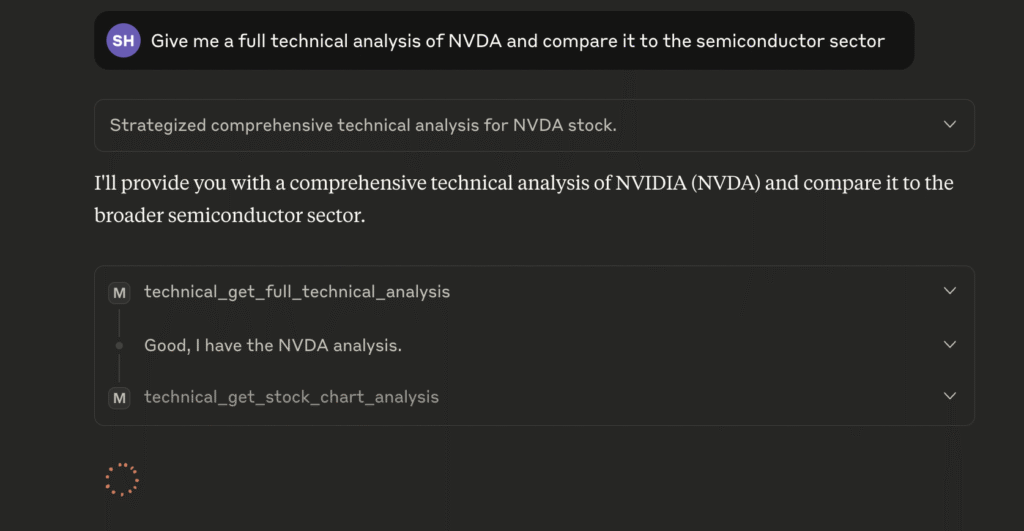Click the words "semiconductor sector" in the user prompt

pos(790,41)
